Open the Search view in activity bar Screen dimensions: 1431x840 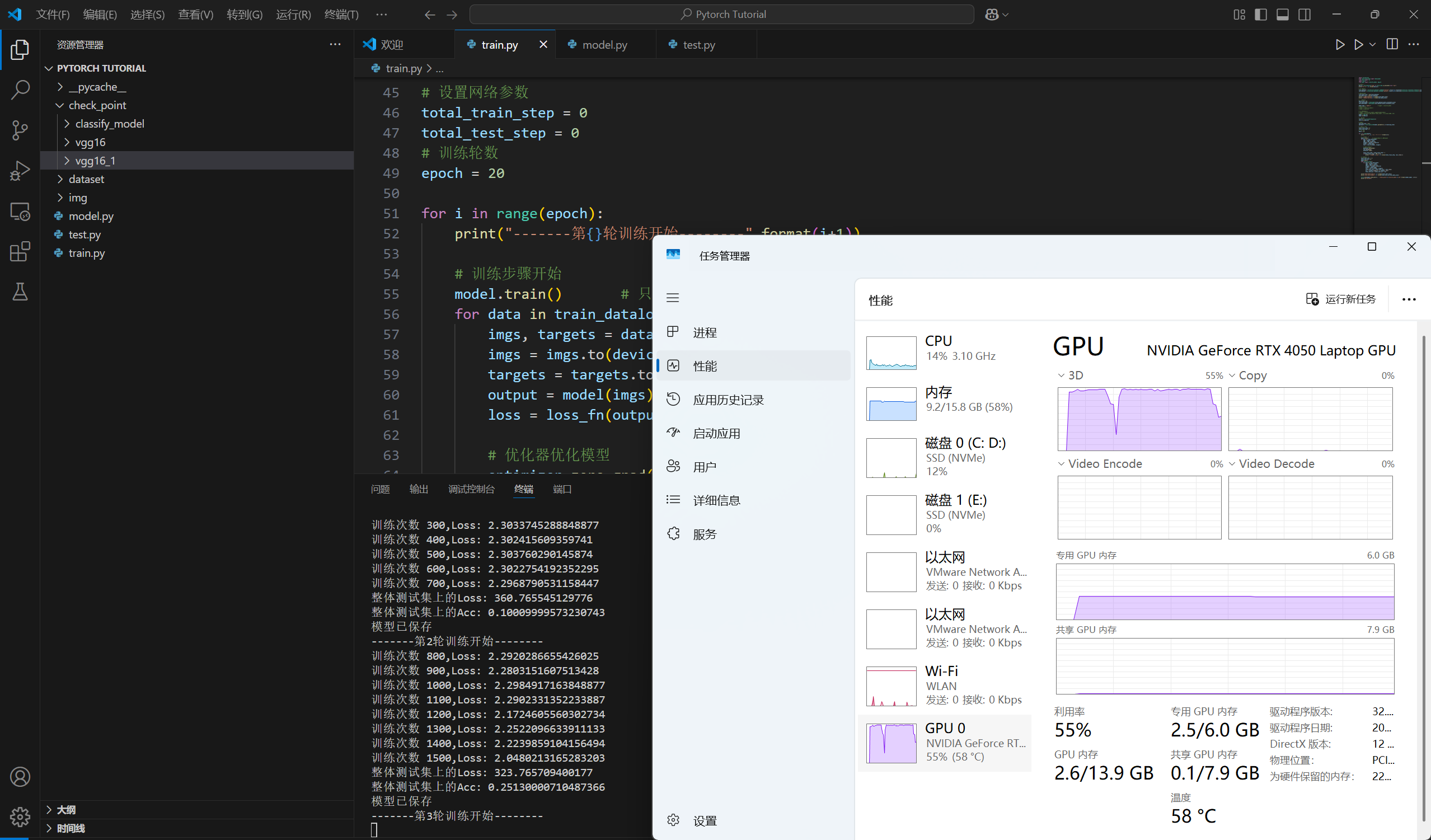(20, 90)
